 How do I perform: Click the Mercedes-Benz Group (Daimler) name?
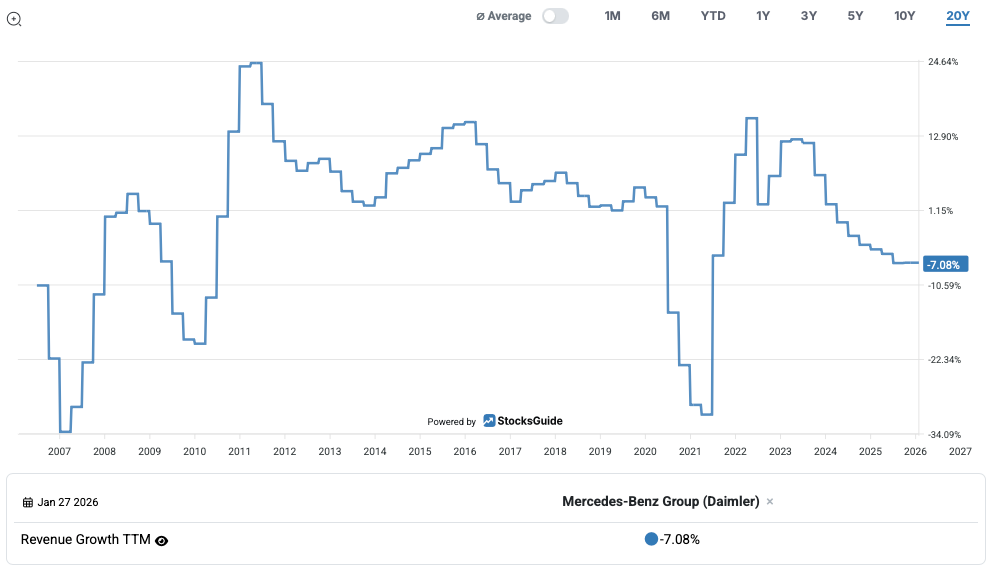(x=660, y=501)
